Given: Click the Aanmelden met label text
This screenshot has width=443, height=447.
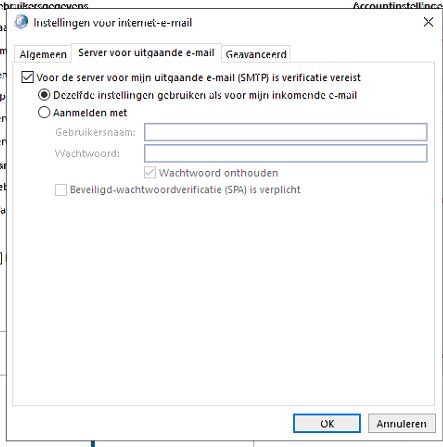Looking at the screenshot, I should (90, 113).
